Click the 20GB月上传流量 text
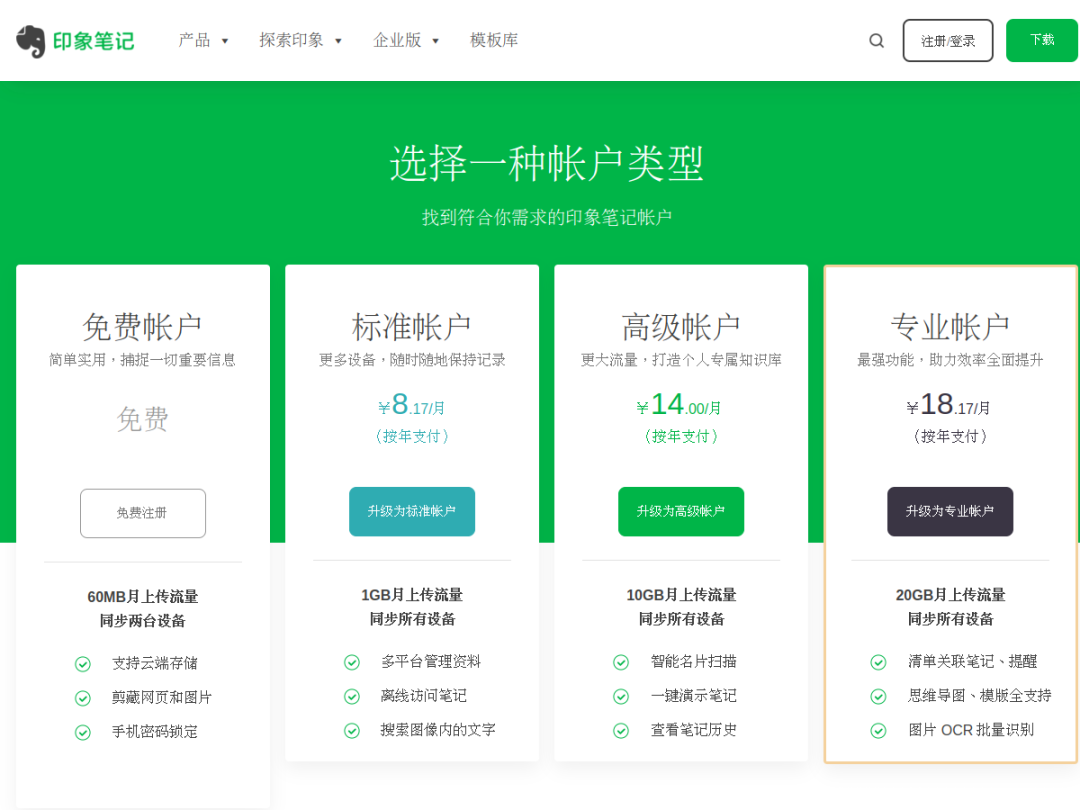1080x810 pixels. (950, 595)
